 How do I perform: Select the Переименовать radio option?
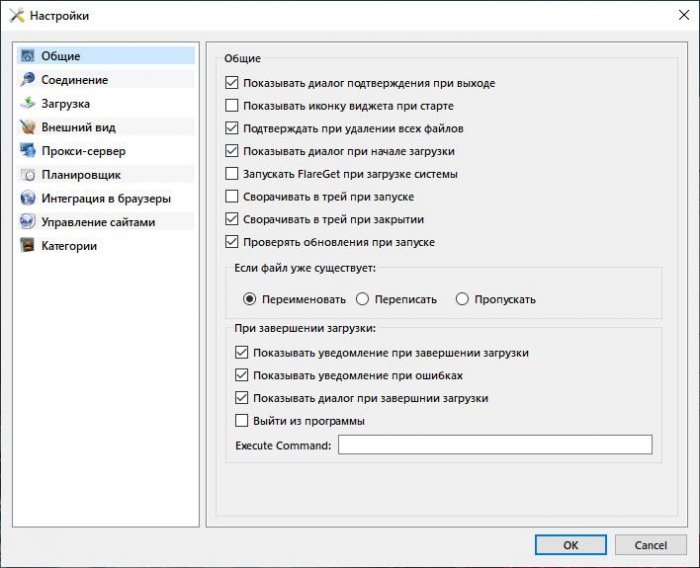(x=250, y=299)
